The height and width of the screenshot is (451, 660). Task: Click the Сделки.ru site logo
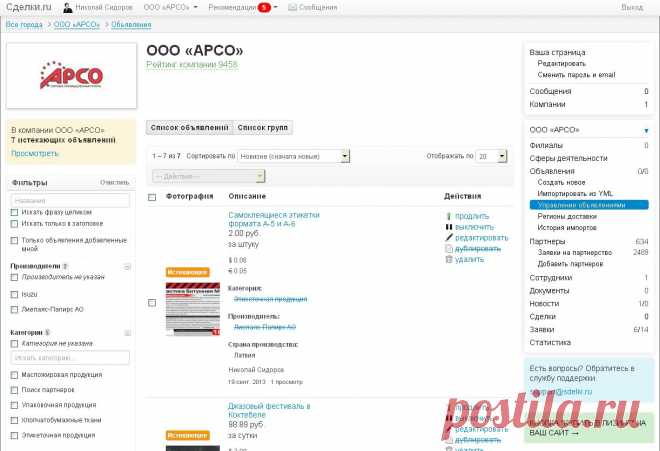tap(29, 7)
